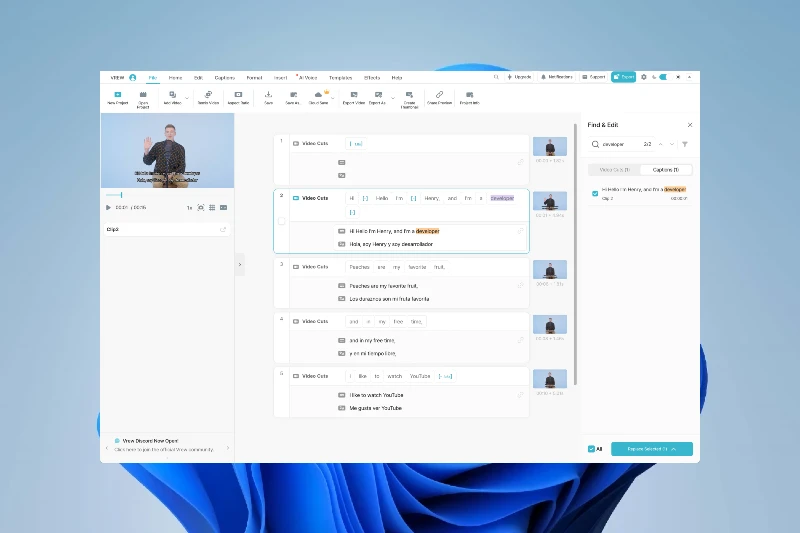
Task: Toggle the All checkbox at panel bottom
Action: click(591, 449)
